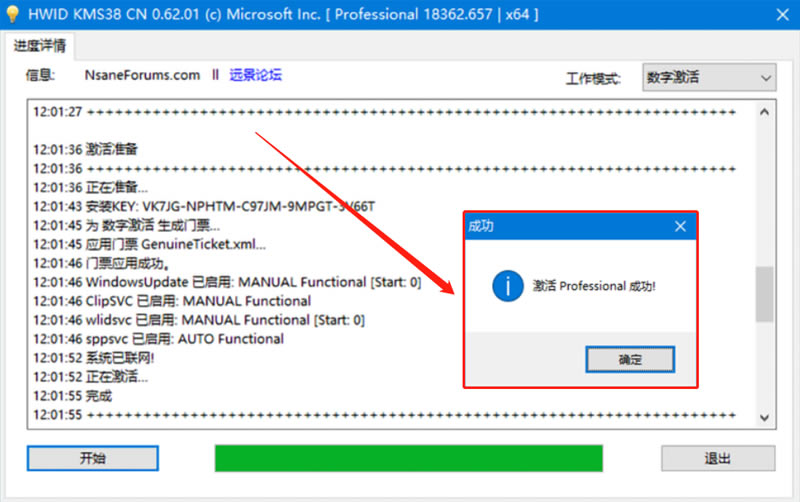800x502 pixels.
Task: Click the 12:01:55 separator log line
Action: click(385, 415)
